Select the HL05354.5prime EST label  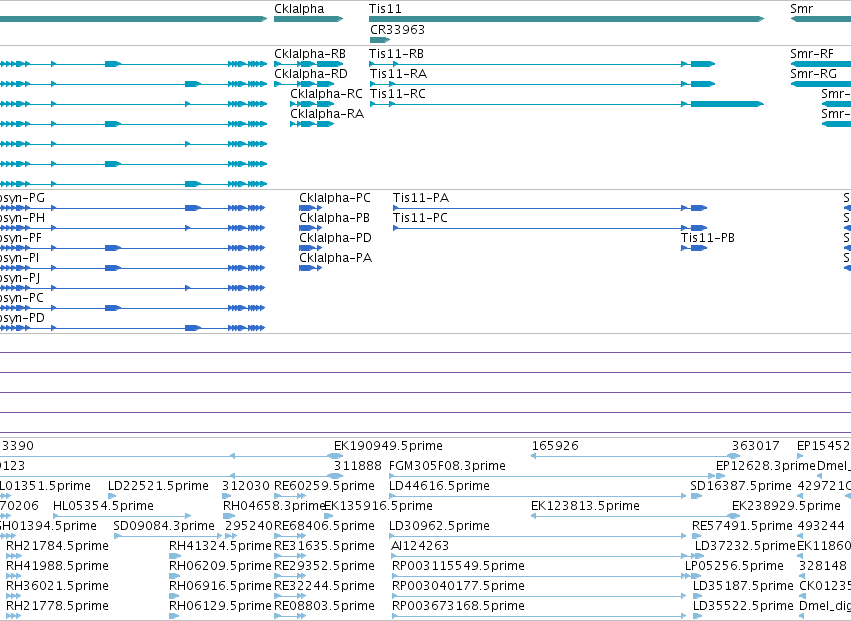[x=103, y=506]
